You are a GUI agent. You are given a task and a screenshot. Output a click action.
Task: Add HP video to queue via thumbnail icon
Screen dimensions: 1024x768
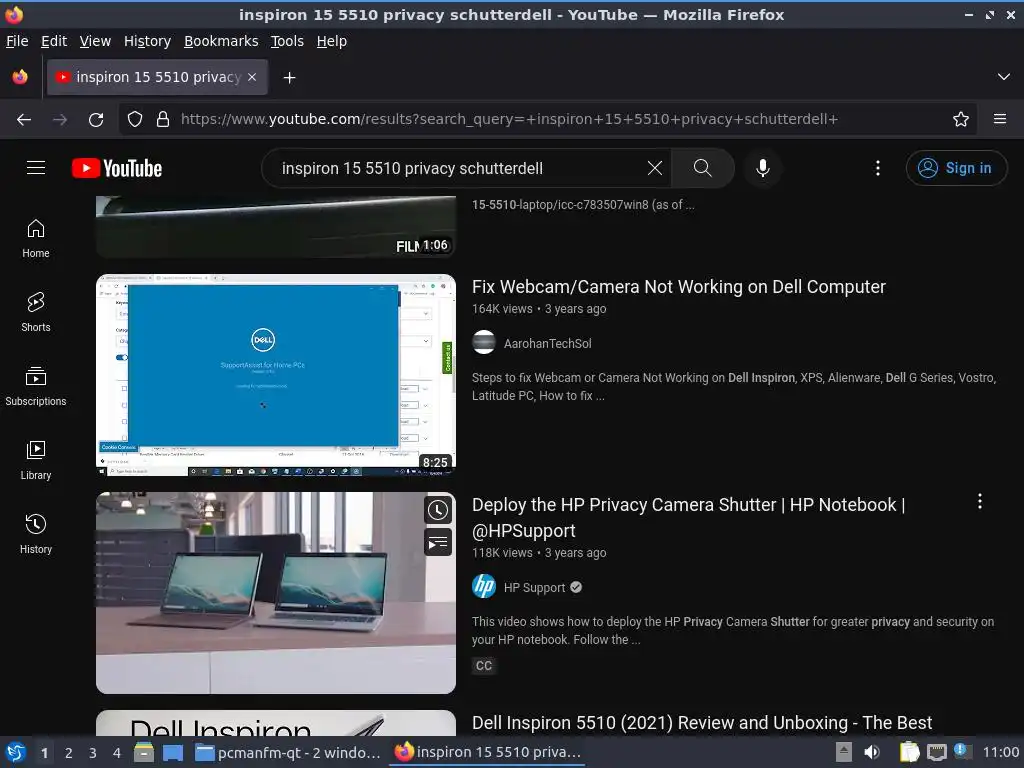coord(438,543)
